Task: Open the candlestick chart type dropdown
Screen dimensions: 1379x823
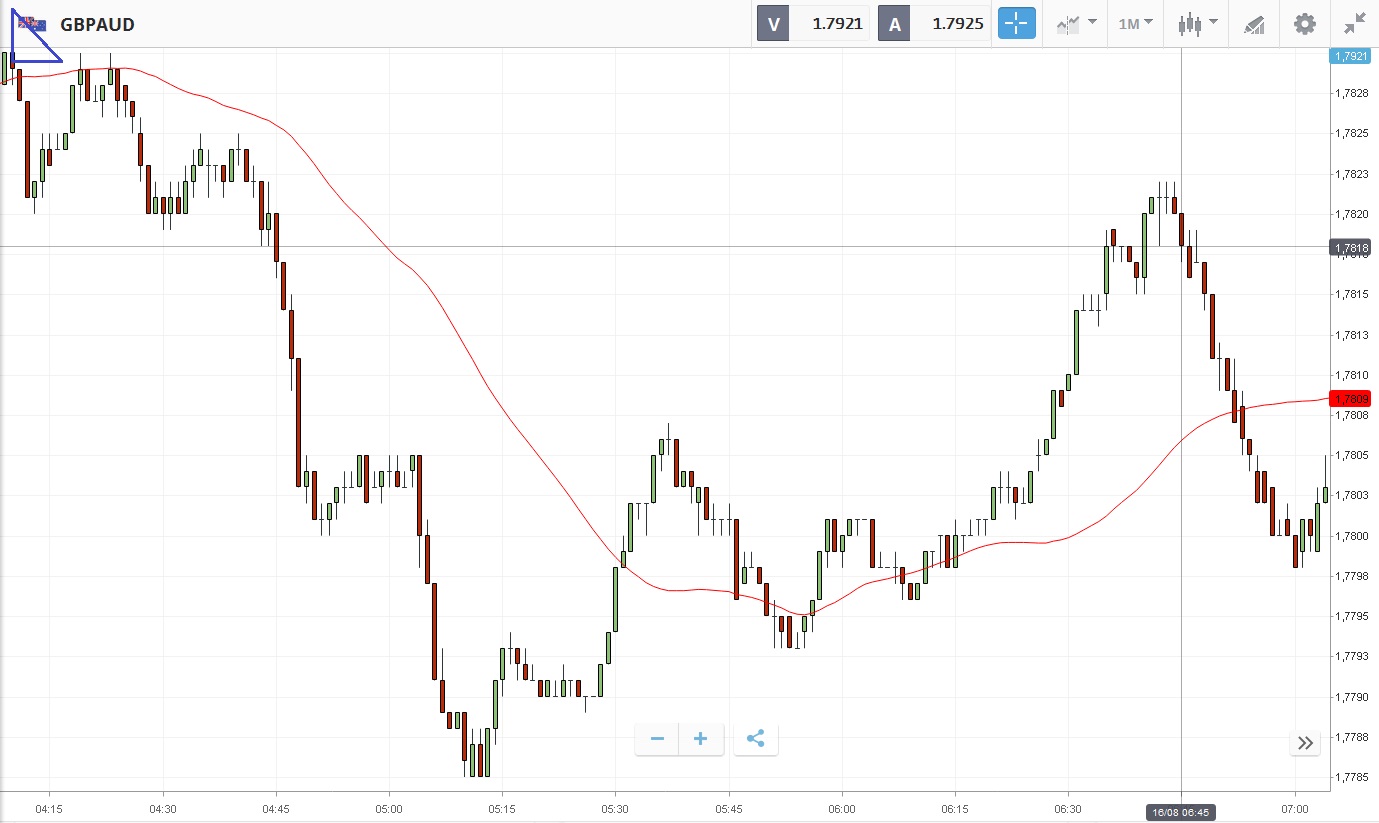Action: tap(1197, 24)
